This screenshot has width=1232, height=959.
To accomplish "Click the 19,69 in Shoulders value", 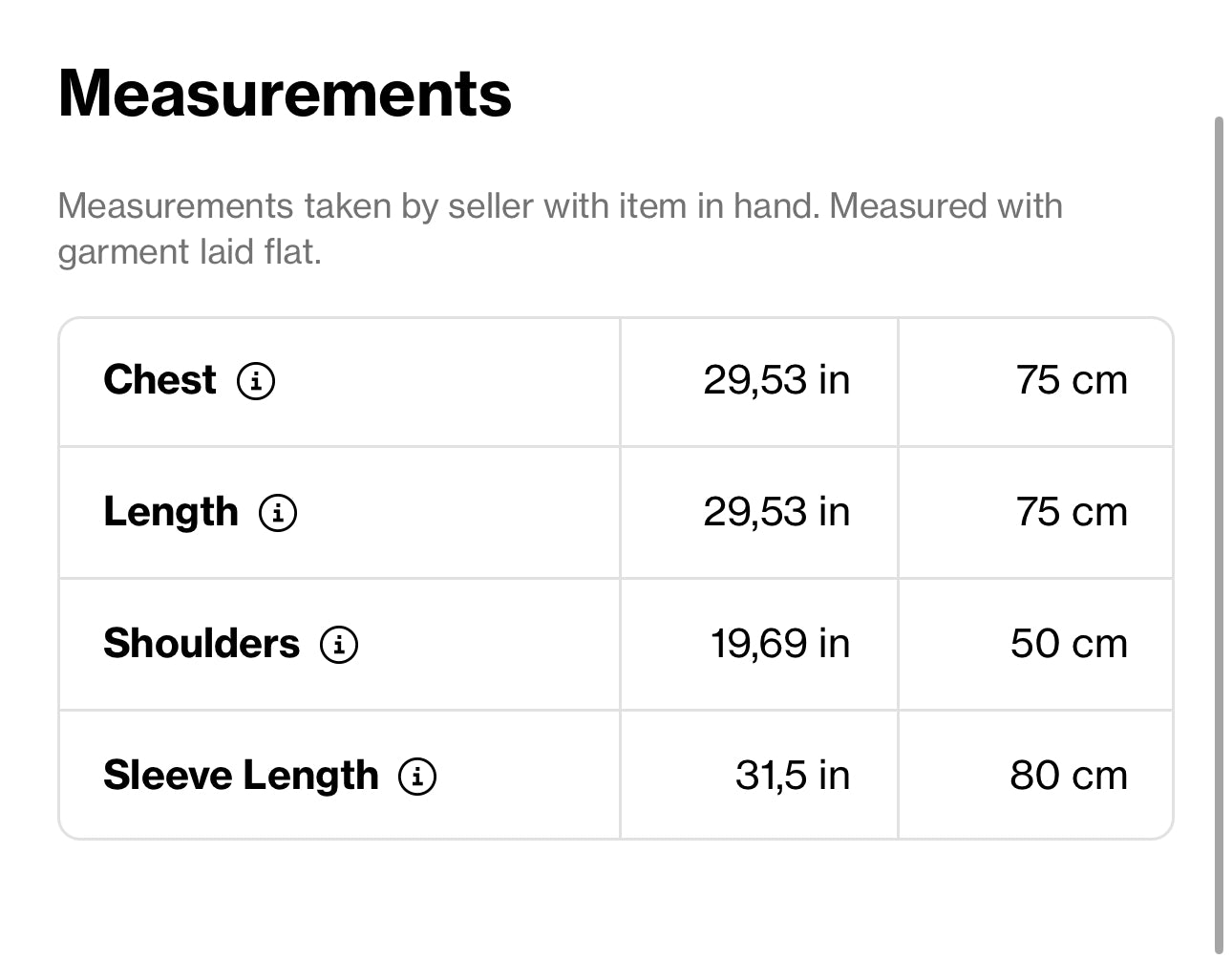I will click(779, 644).
